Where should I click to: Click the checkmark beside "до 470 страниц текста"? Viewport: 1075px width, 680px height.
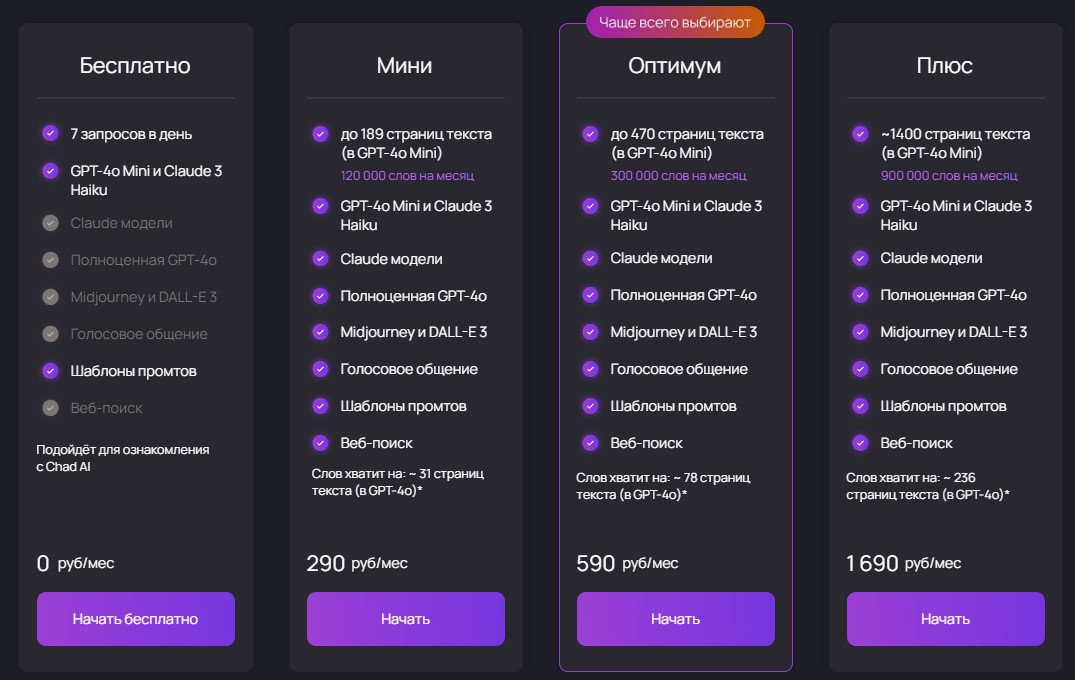click(590, 133)
